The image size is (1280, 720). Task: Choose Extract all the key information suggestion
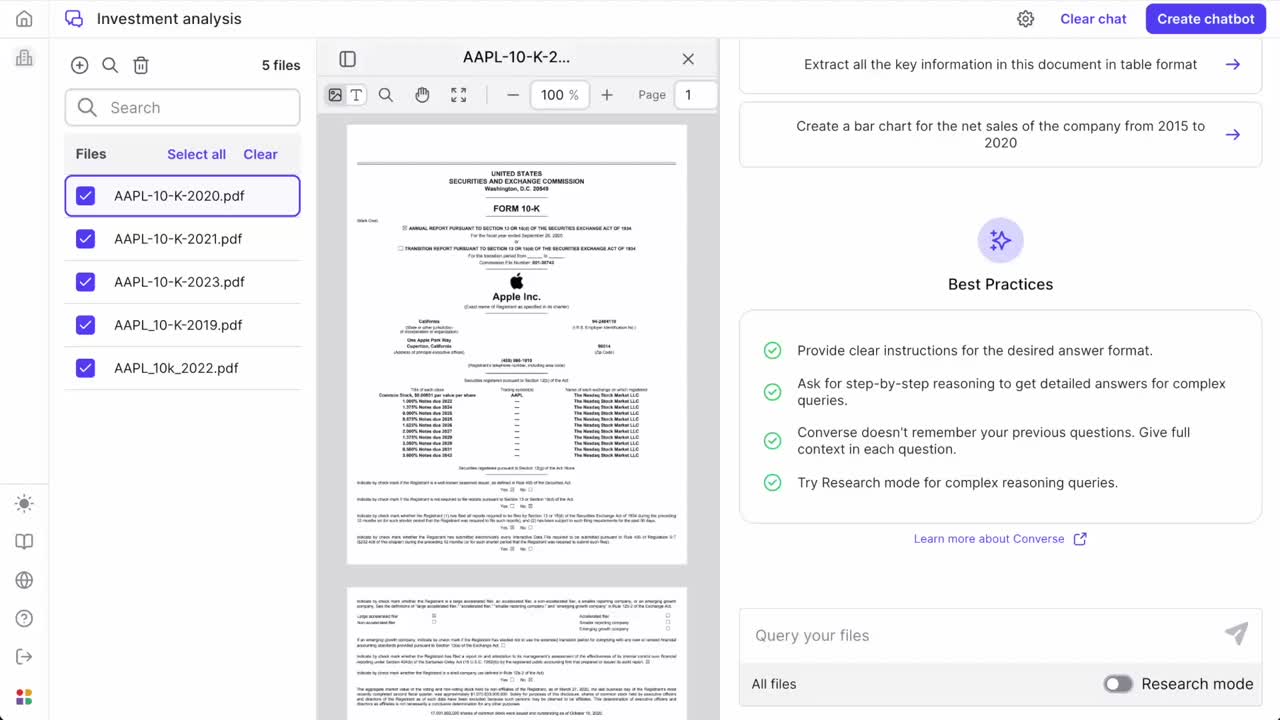point(1000,64)
